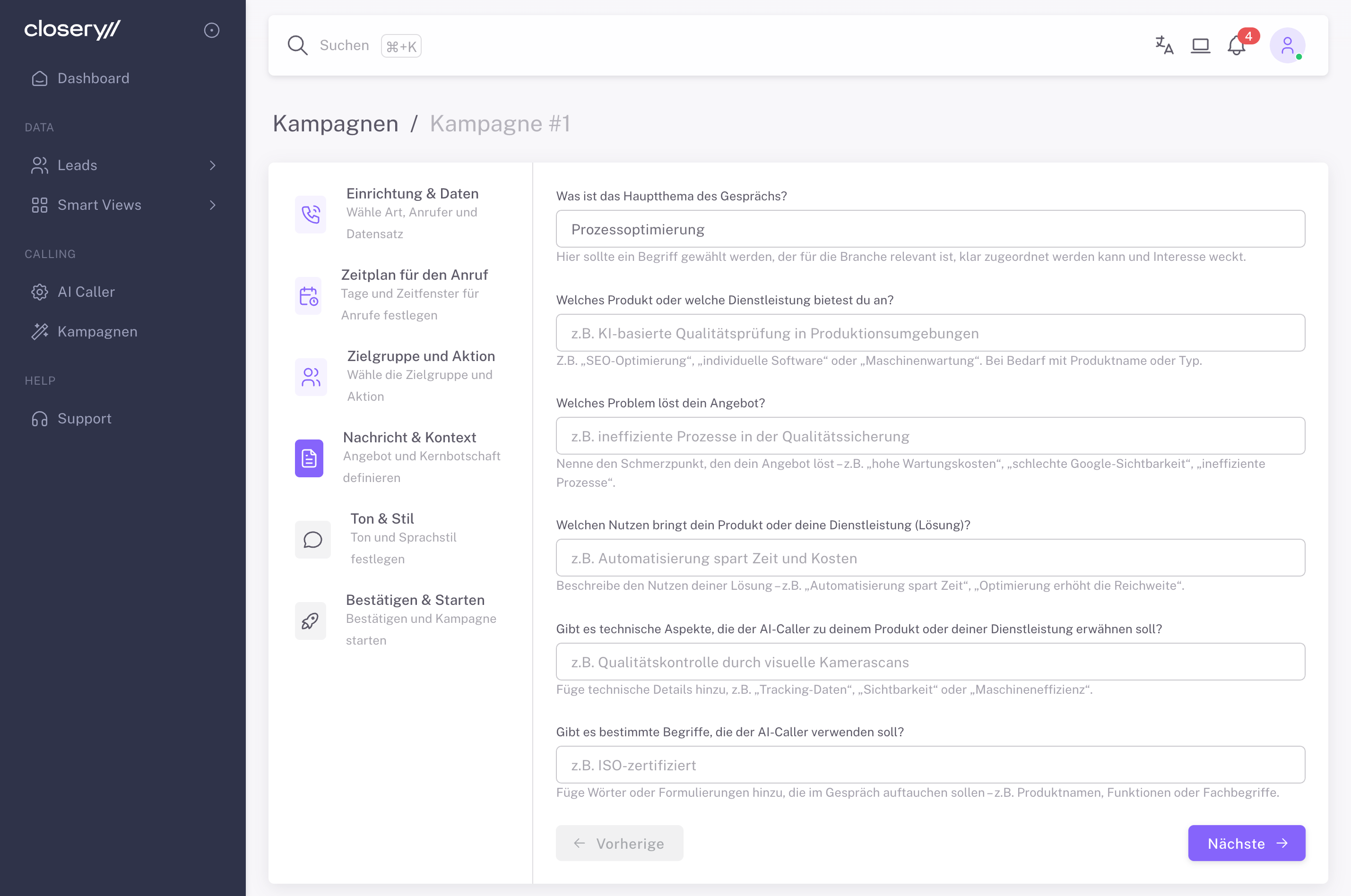The width and height of the screenshot is (1351, 896).
Task: Click the Einrichtung & Daten phone icon
Action: 310,214
